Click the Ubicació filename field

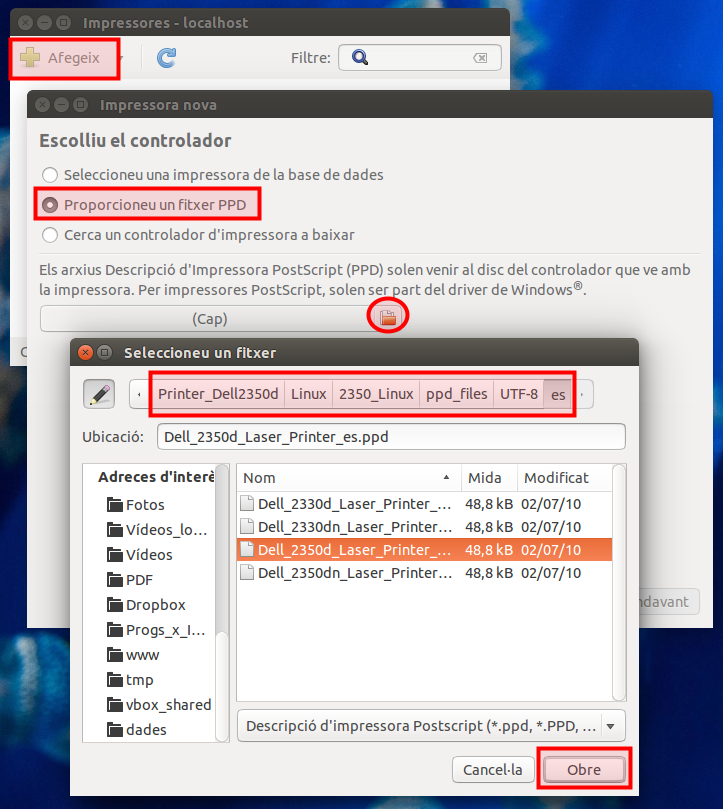pyautogui.click(x=390, y=437)
